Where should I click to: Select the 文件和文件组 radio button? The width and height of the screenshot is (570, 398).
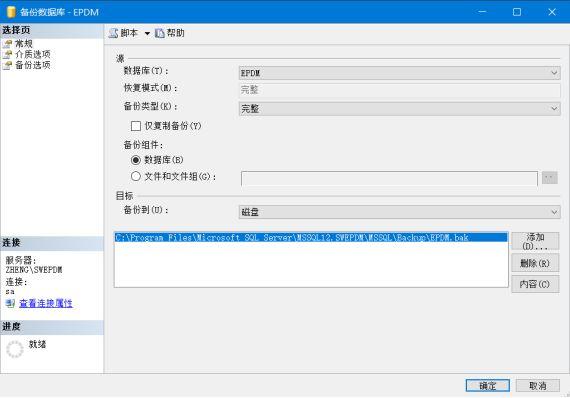pos(136,176)
